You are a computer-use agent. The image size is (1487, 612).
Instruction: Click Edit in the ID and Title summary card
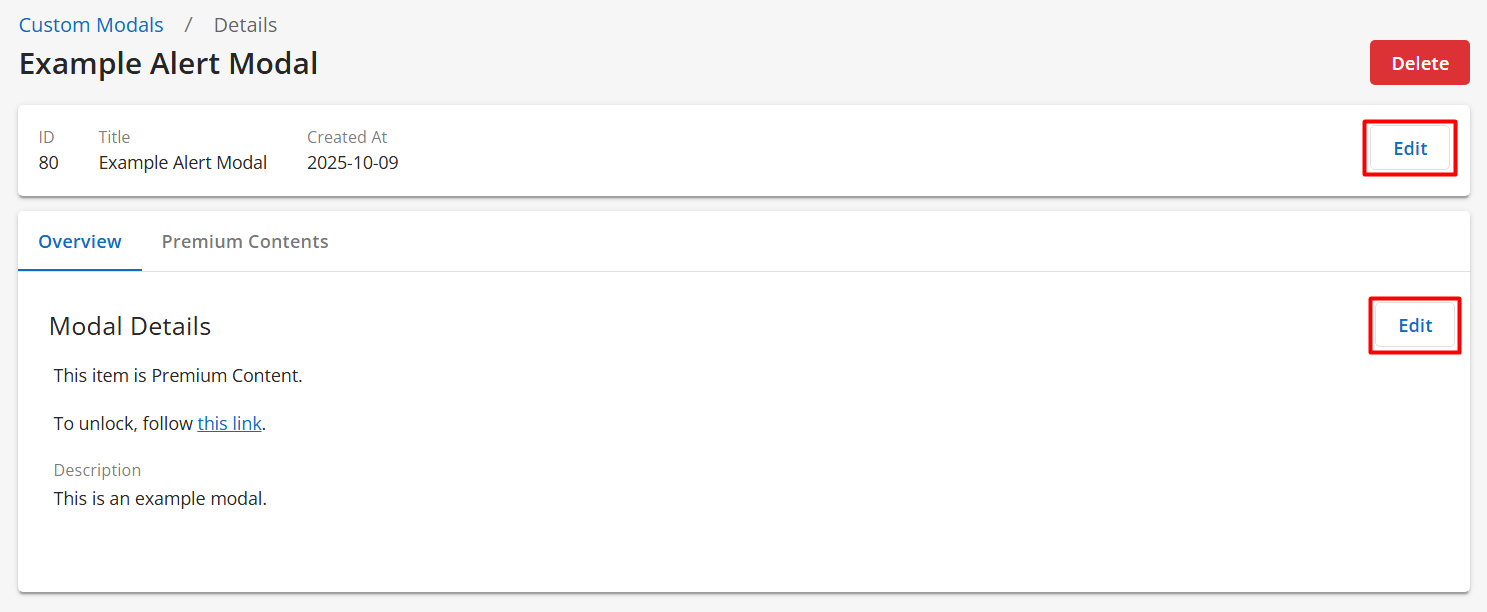pos(1409,149)
